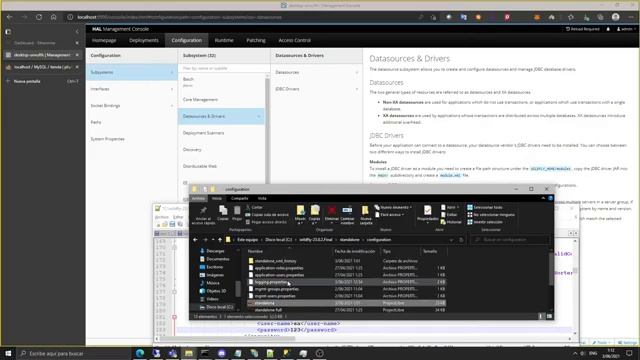Create a folder with Nueva carpeta

pyautogui.click(x=366, y=215)
